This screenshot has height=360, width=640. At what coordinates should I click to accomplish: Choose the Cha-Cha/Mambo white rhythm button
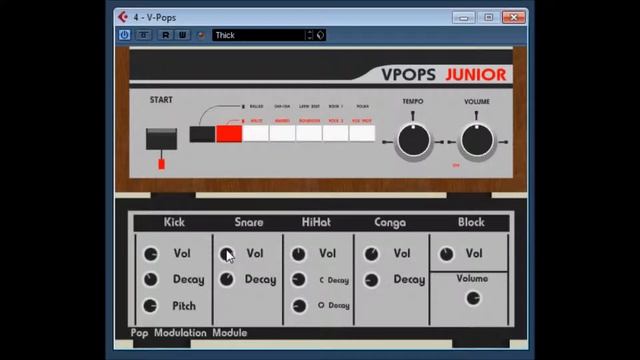point(282,133)
